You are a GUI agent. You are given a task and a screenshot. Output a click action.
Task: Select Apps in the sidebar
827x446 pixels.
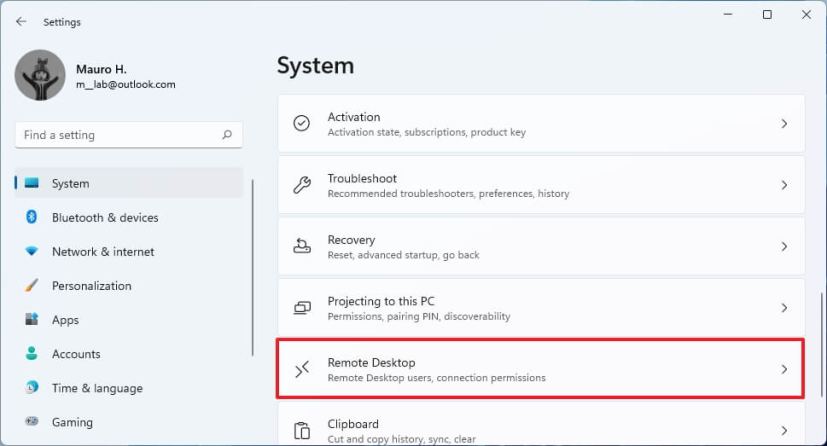[65, 320]
